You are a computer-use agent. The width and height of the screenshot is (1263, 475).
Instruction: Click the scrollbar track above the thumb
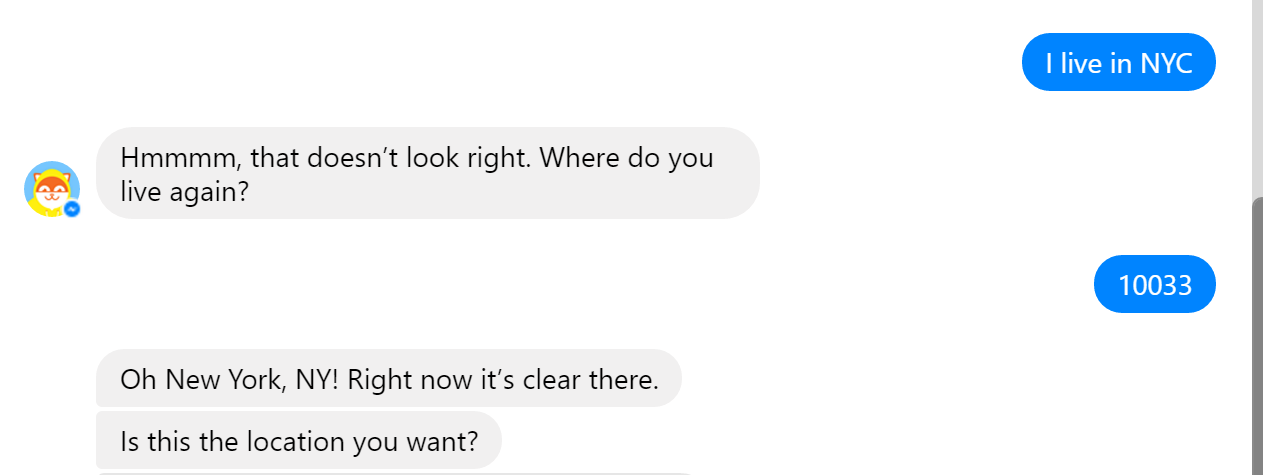point(1257,100)
